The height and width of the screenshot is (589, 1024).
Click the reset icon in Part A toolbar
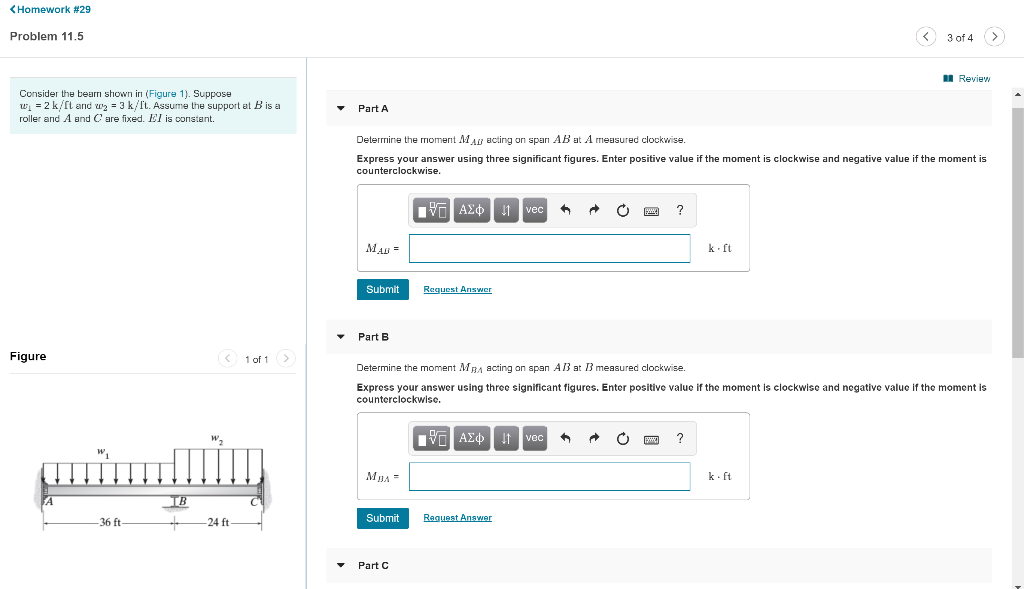coord(622,210)
